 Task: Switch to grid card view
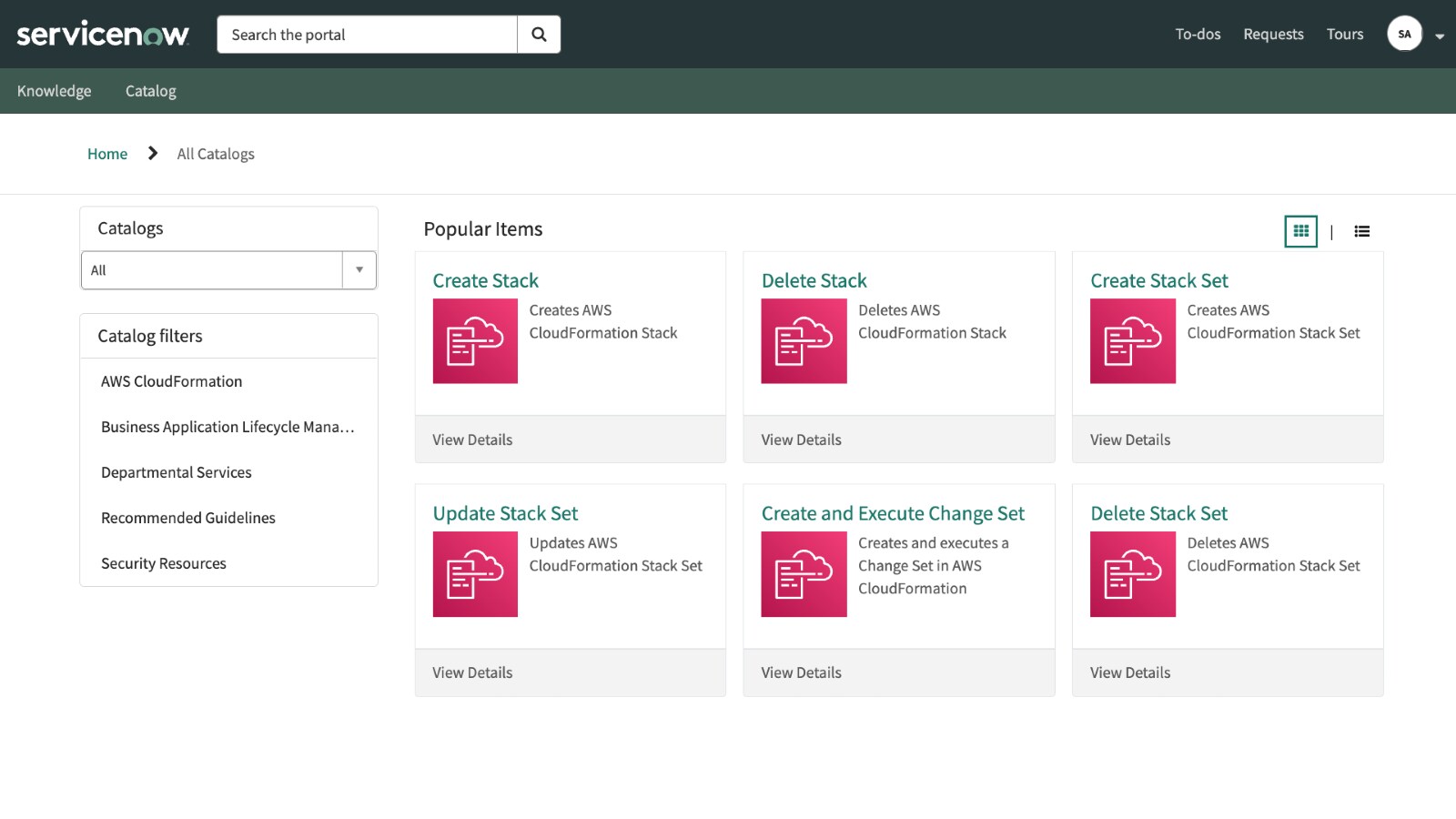click(1301, 231)
